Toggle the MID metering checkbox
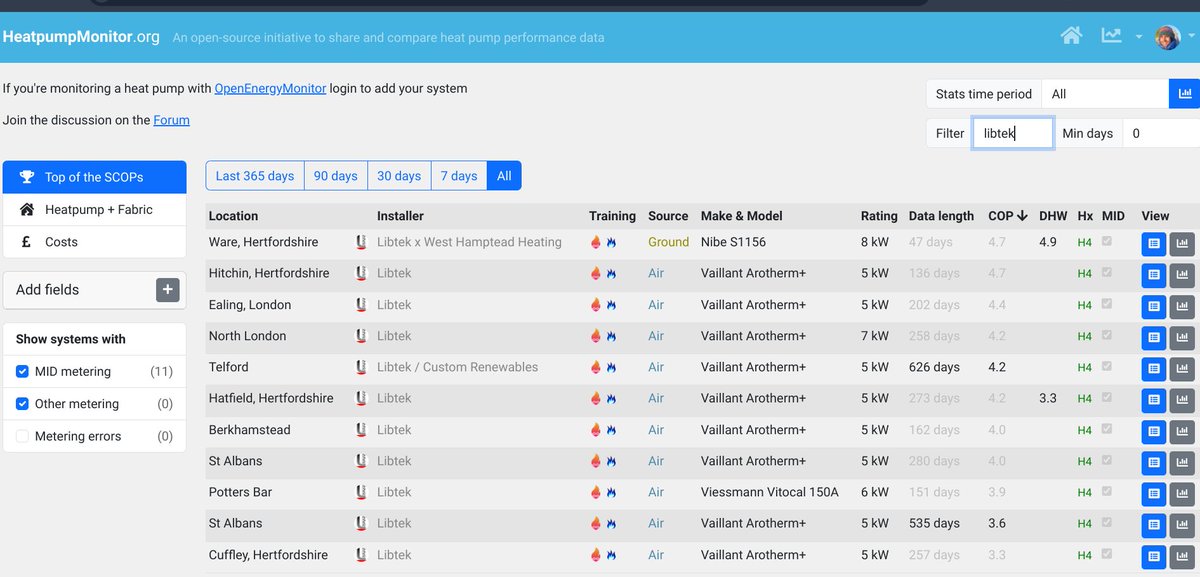 pyautogui.click(x=23, y=372)
